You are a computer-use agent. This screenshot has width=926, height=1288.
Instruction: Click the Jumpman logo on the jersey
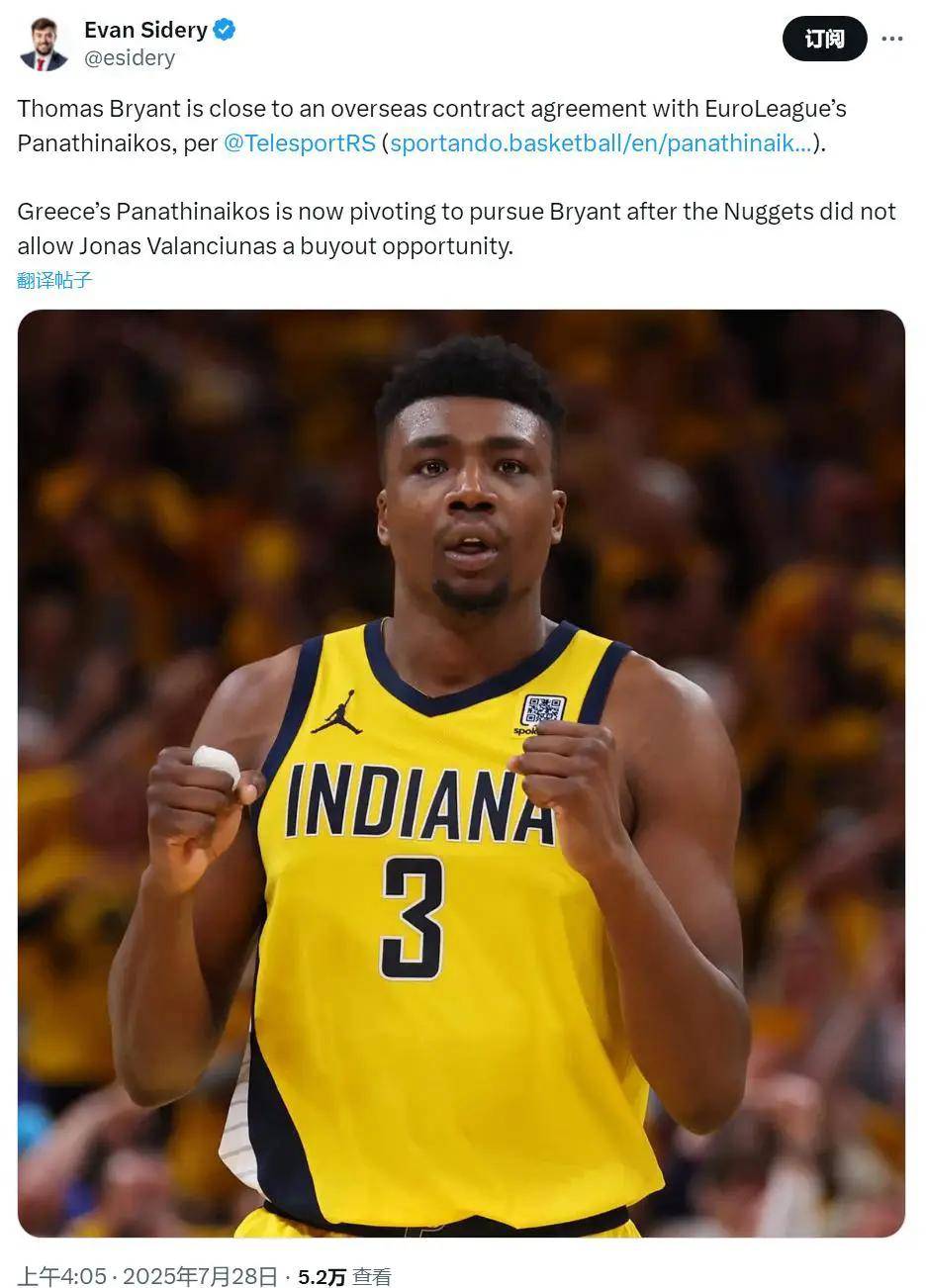click(336, 712)
